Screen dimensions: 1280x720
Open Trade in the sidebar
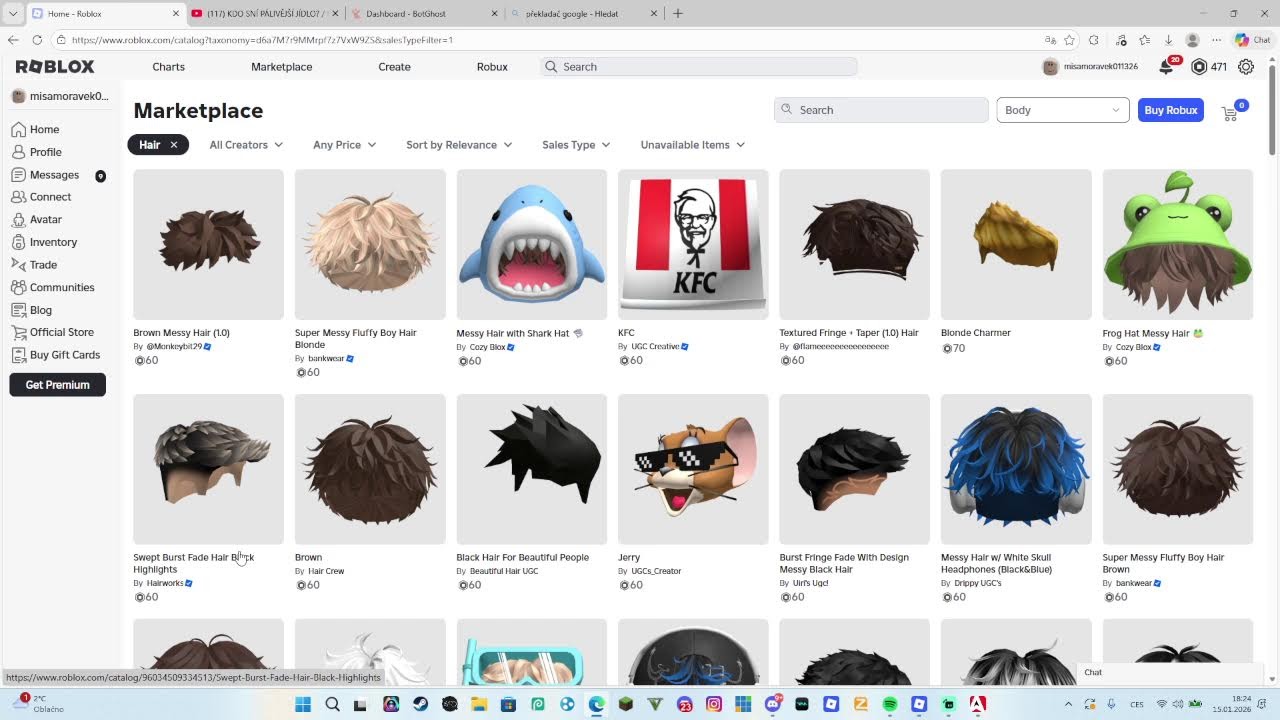(34, 265)
